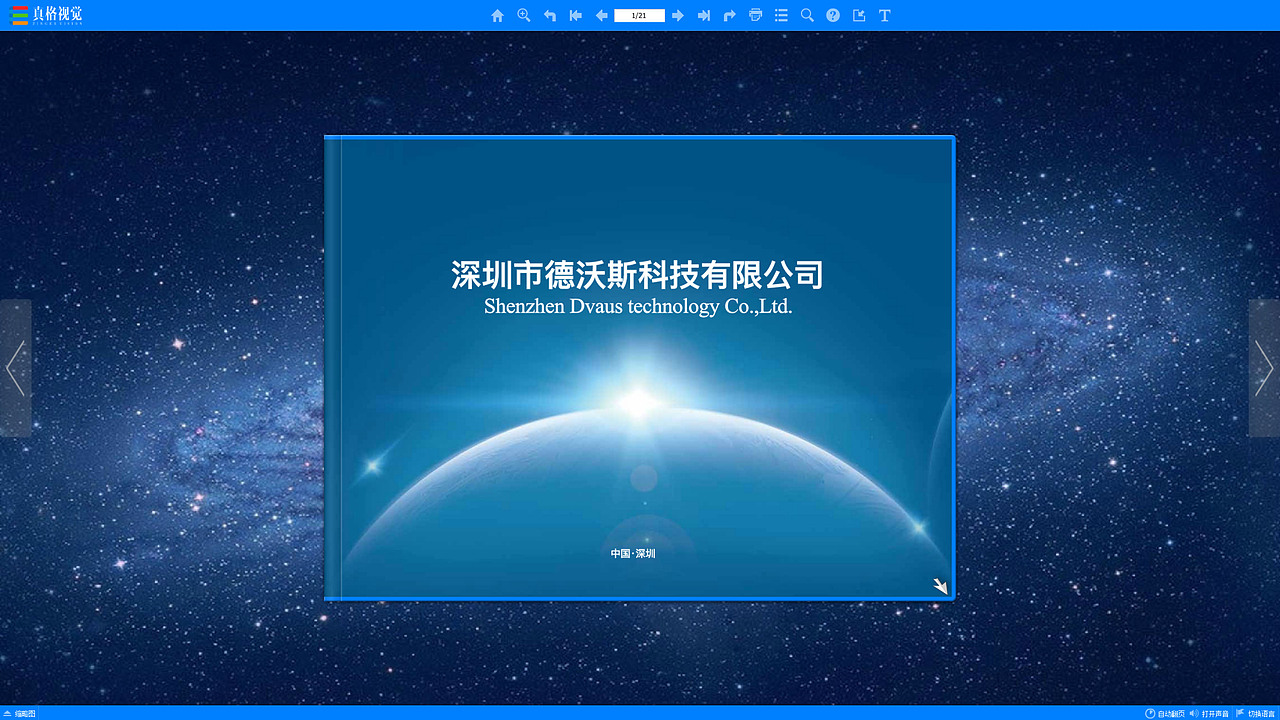Jump to the last page
The height and width of the screenshot is (720, 1280).
[x=704, y=15]
